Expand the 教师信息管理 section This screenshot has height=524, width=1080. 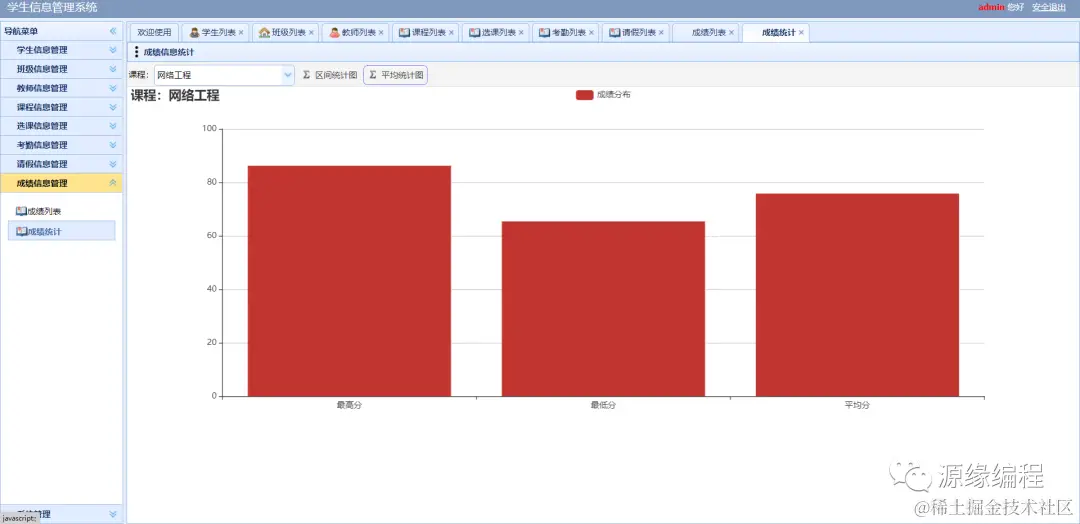[113, 88]
